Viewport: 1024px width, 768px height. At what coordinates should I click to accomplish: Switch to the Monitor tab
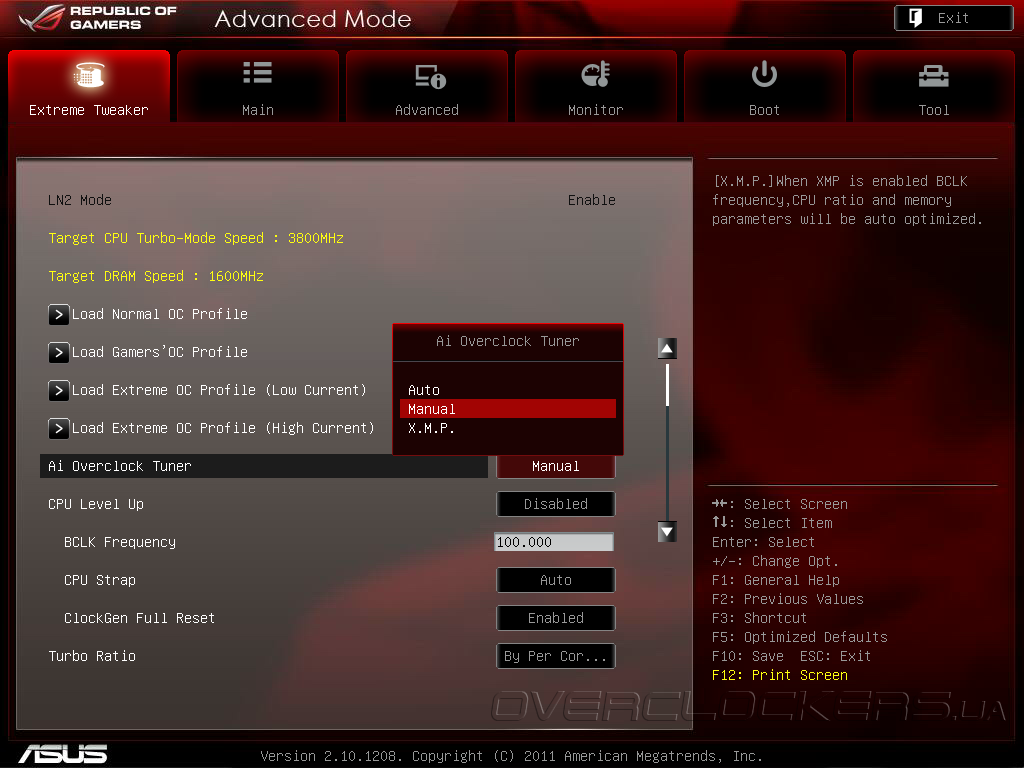click(596, 86)
